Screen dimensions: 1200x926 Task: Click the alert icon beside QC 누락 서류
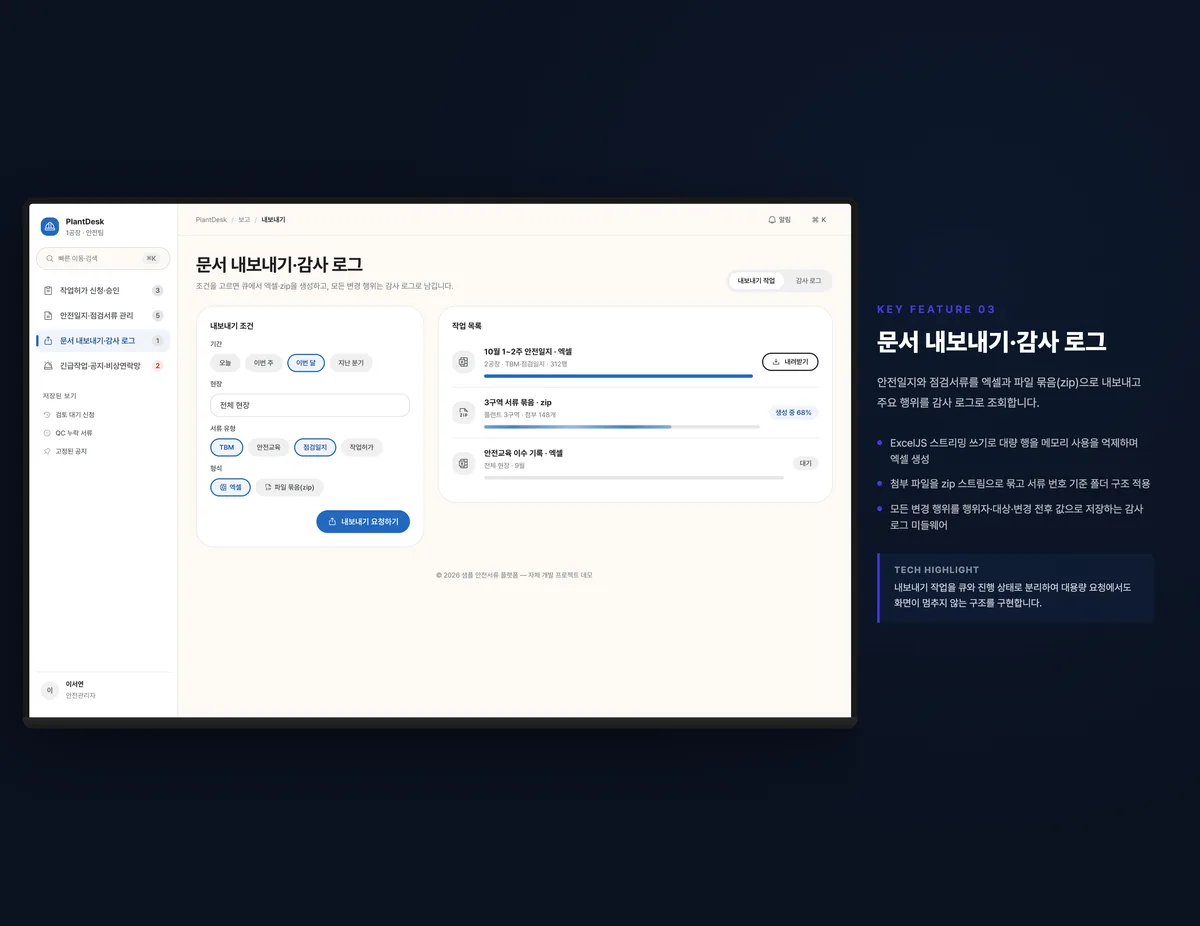pyautogui.click(x=47, y=433)
